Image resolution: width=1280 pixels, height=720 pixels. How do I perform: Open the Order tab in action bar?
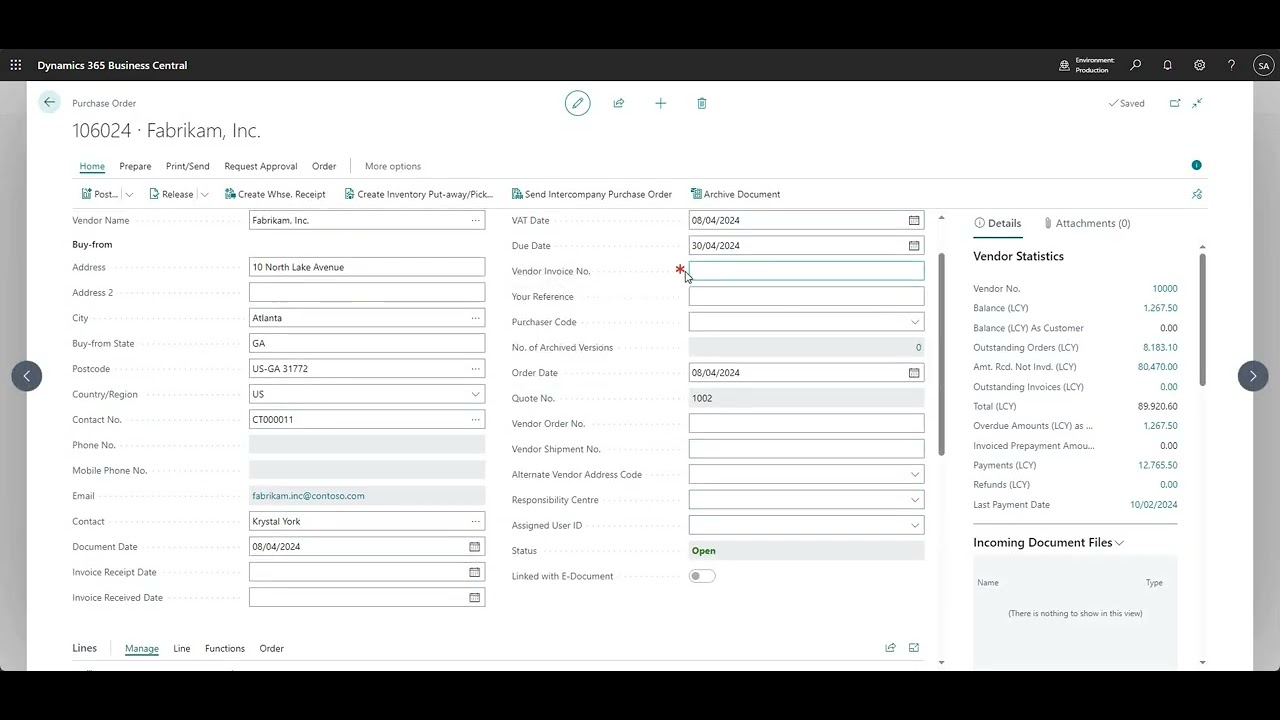[x=324, y=166]
